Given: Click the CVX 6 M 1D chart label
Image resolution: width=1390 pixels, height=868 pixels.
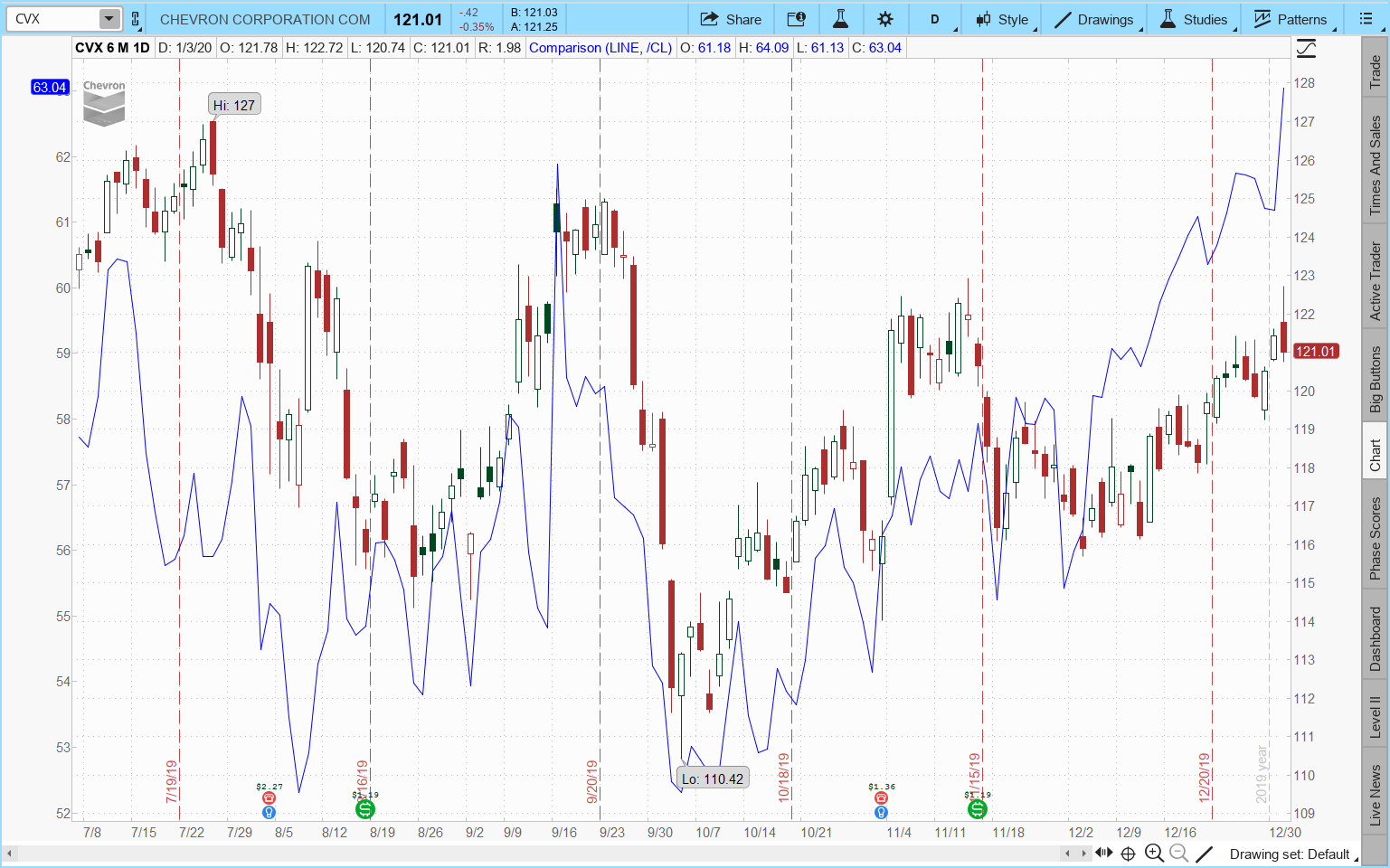Looking at the screenshot, I should [x=112, y=48].
